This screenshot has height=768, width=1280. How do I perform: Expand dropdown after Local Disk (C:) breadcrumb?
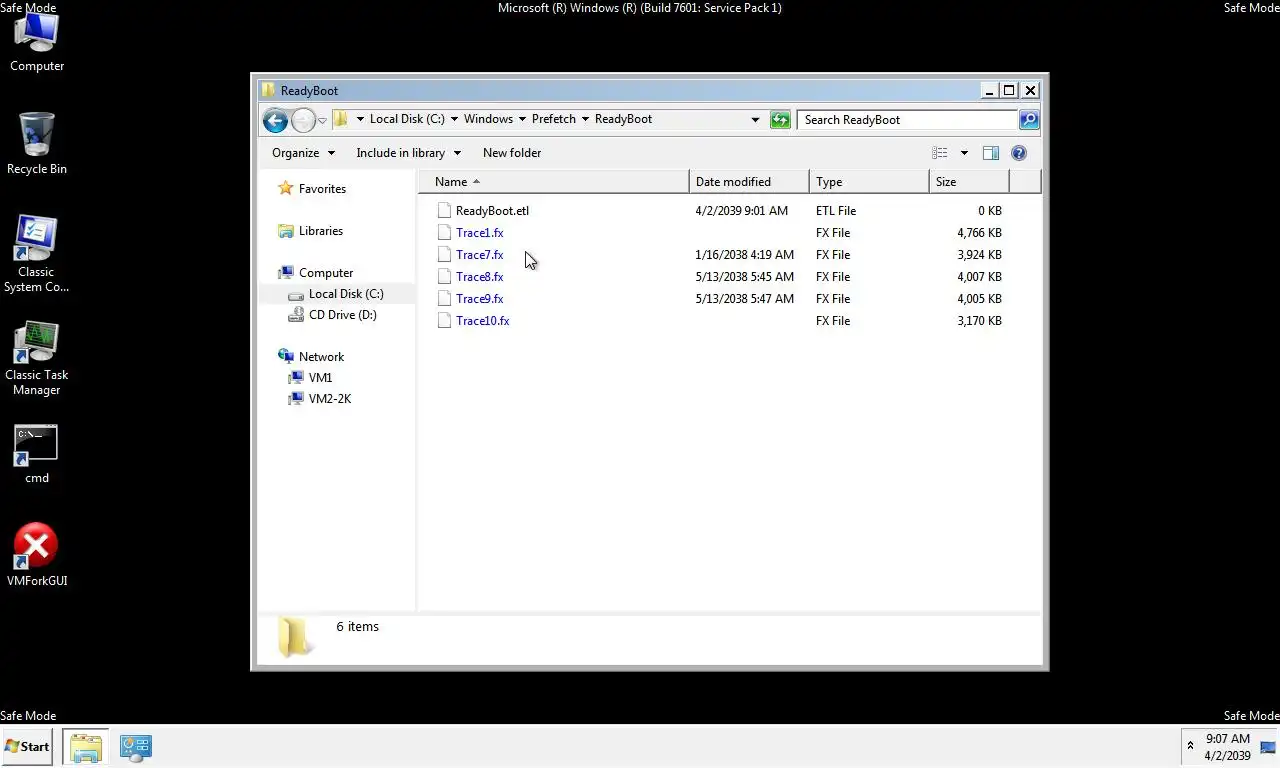(x=454, y=119)
